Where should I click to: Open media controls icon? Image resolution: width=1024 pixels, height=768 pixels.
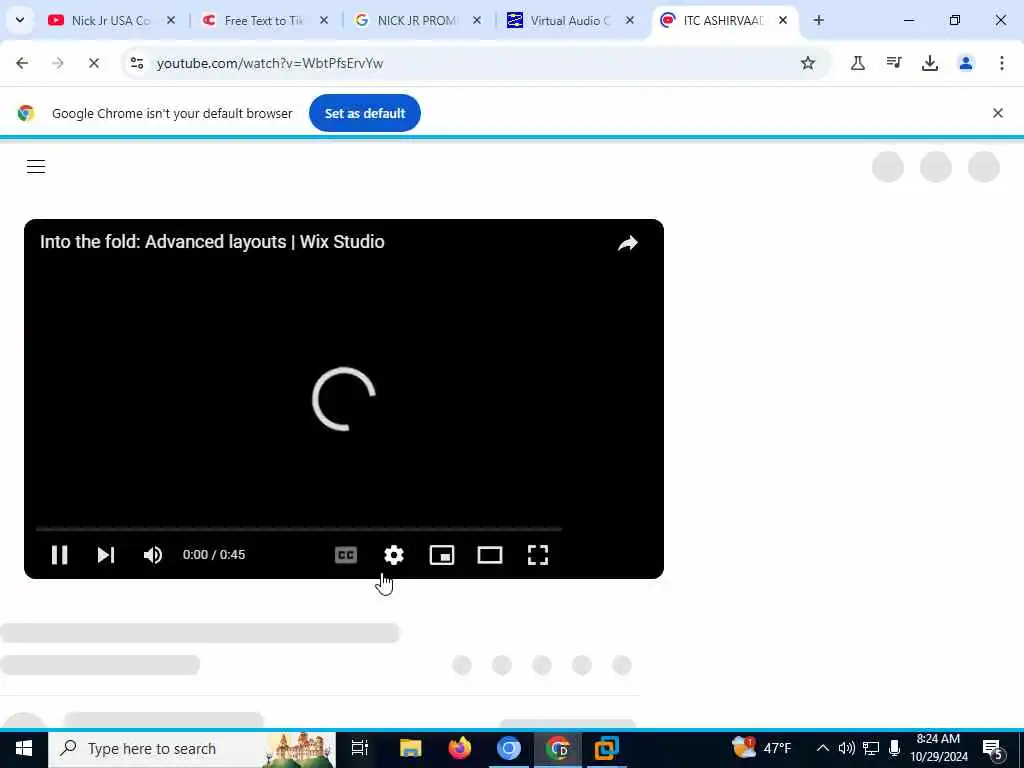[893, 63]
